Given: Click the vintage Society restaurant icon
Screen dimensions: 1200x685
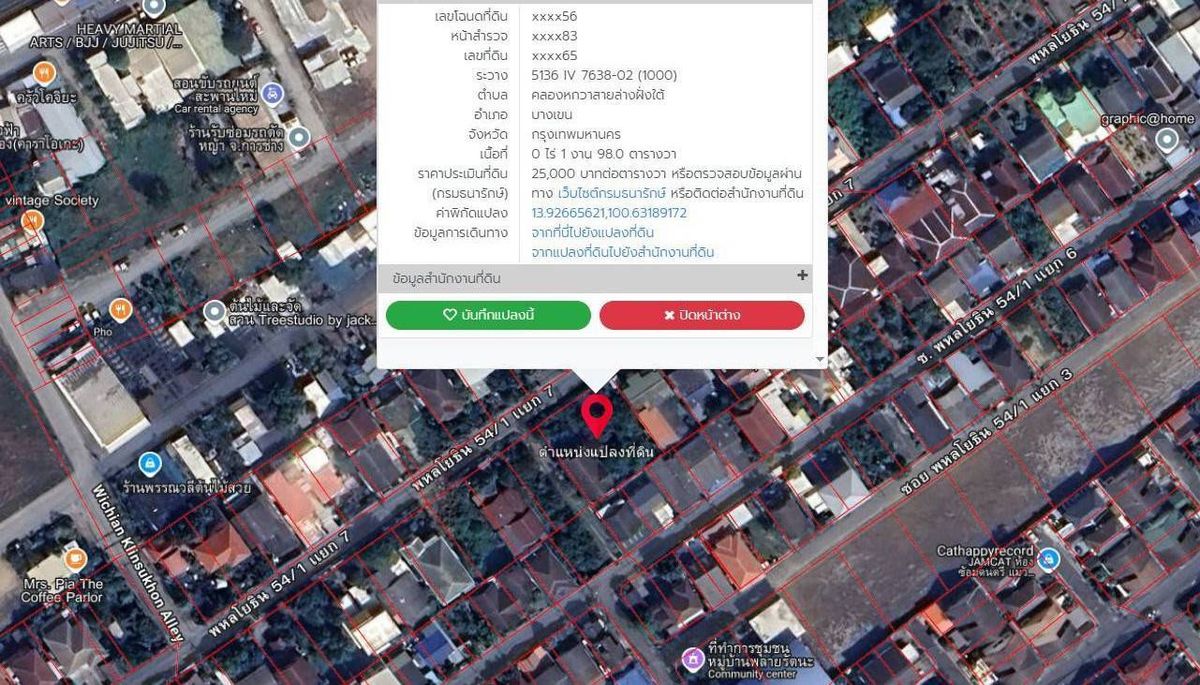Looking at the screenshot, I should 32,219.
